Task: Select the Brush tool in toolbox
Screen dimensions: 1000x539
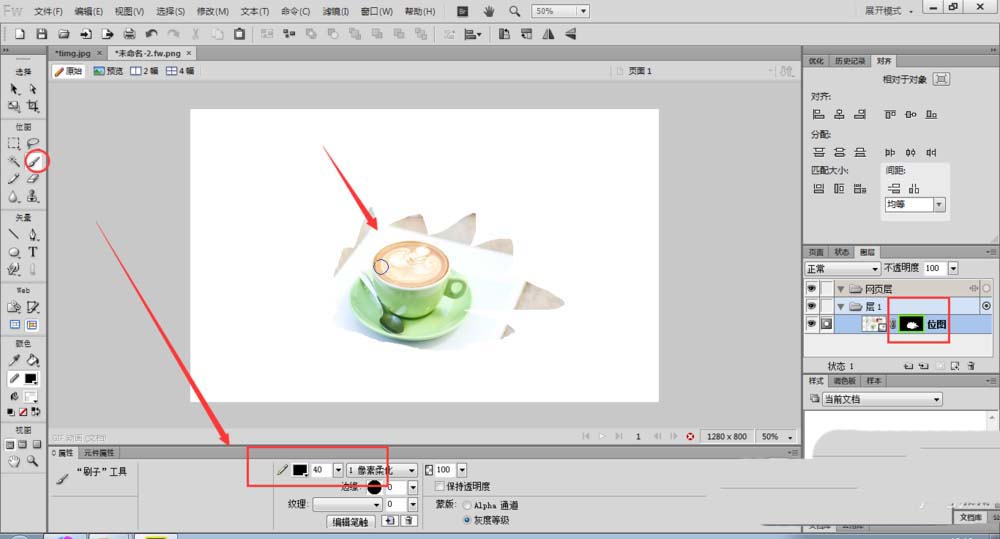Action: [33, 160]
